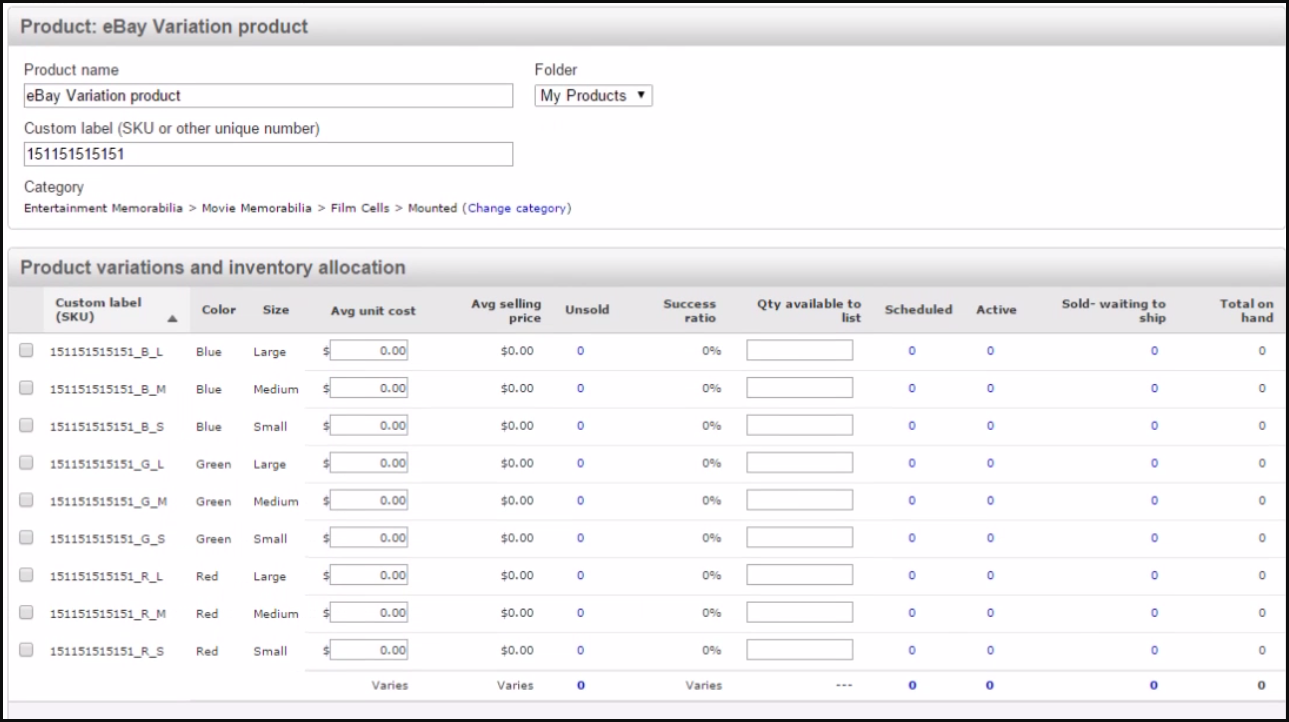The width and height of the screenshot is (1289, 722).
Task: Click the Success ratio column header
Action: [690, 310]
